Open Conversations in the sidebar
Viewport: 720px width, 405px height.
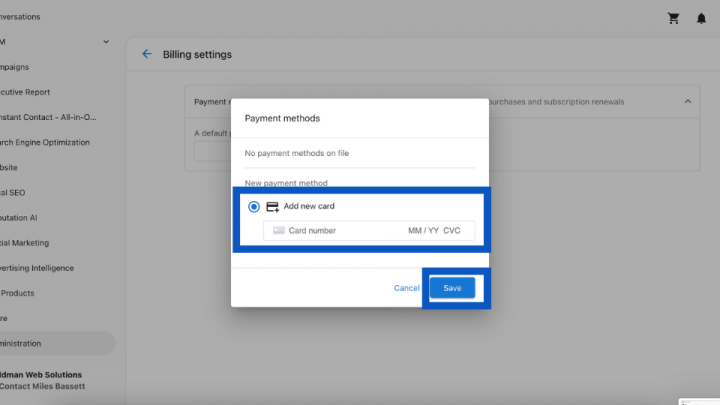click(x=20, y=17)
